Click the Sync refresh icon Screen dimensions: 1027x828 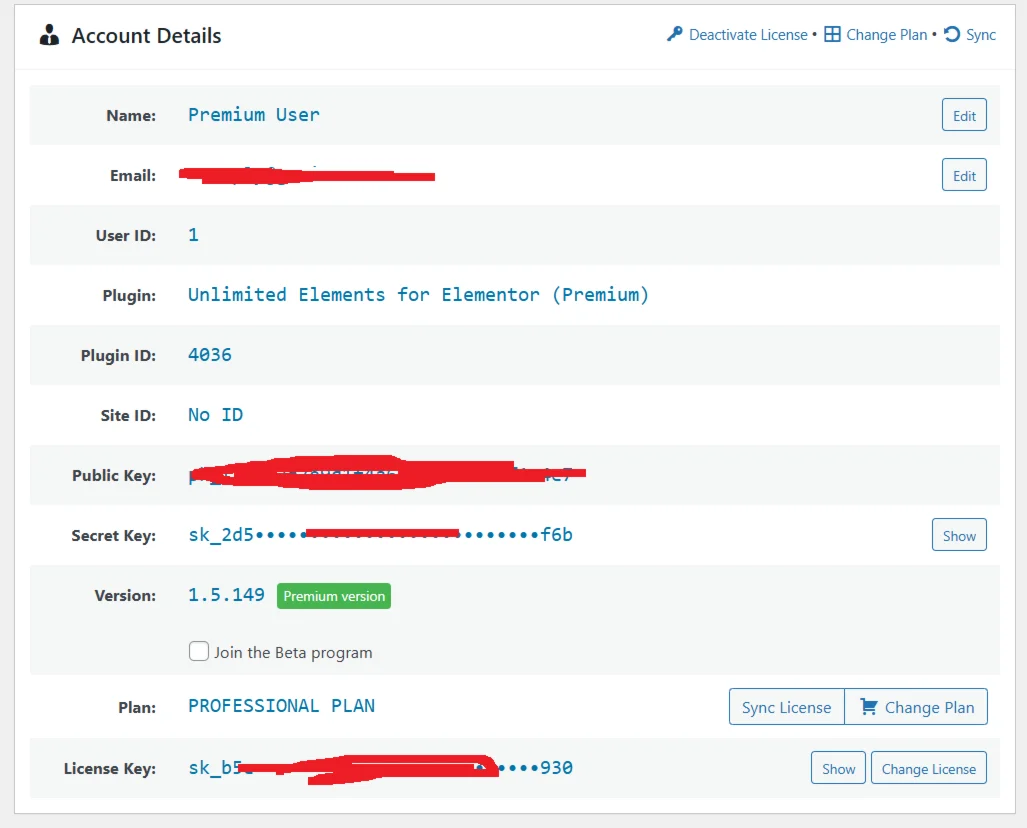952,34
